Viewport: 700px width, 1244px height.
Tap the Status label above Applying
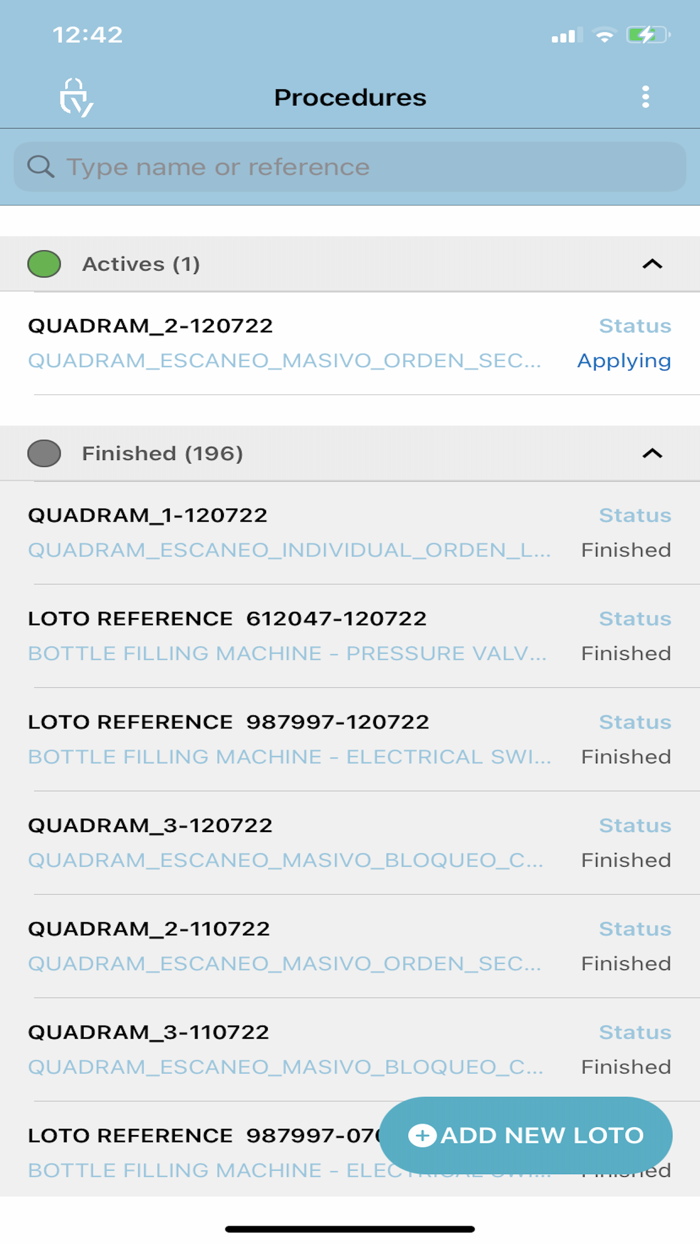(634, 325)
